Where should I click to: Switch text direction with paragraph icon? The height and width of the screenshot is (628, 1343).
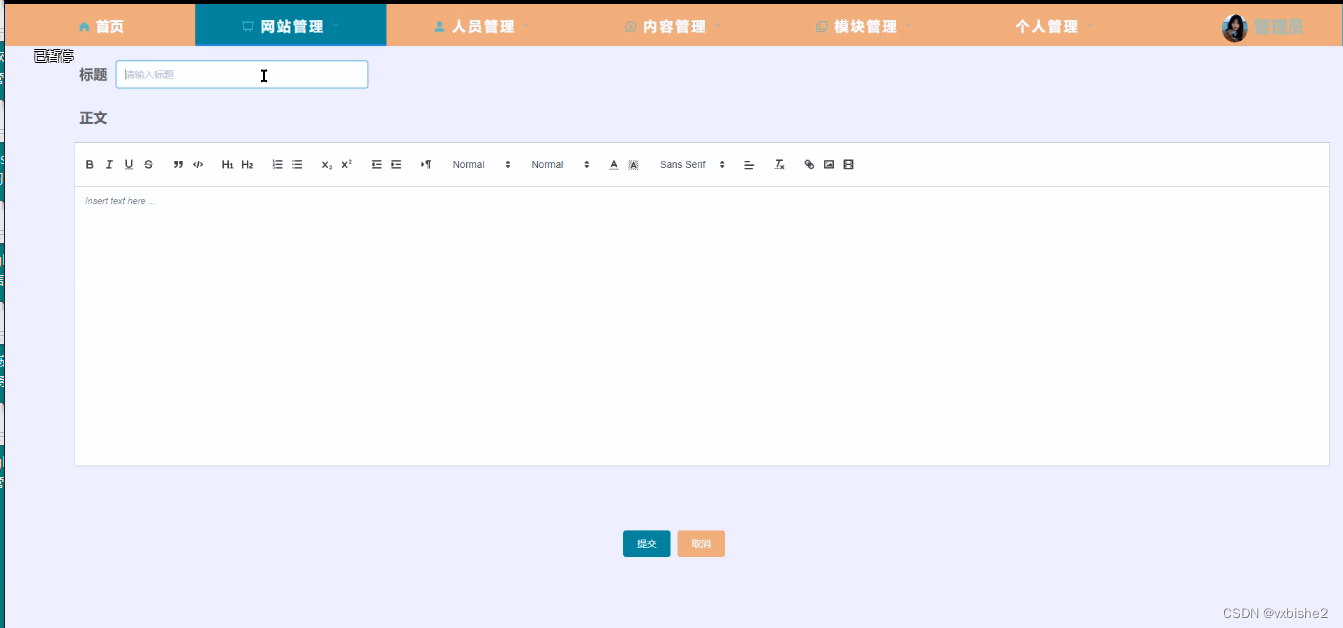[426, 165]
